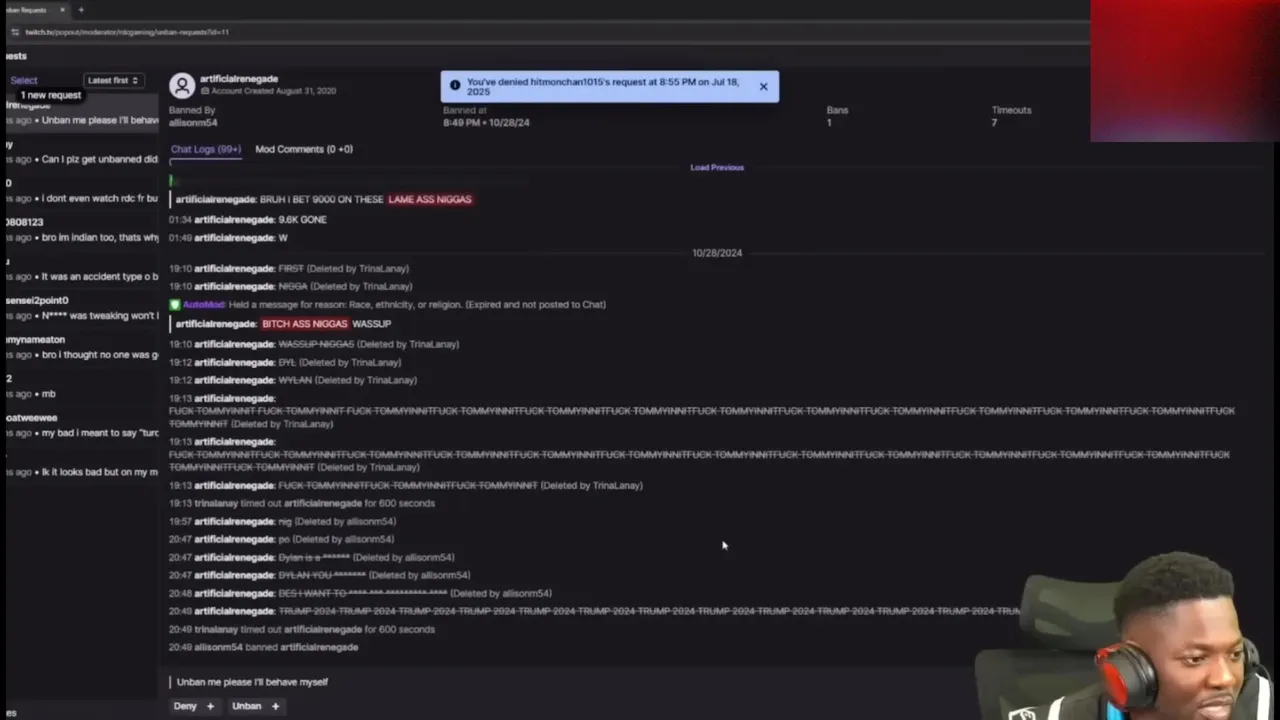
Task: Click the 1 new request pill
Action: [x=51, y=95]
